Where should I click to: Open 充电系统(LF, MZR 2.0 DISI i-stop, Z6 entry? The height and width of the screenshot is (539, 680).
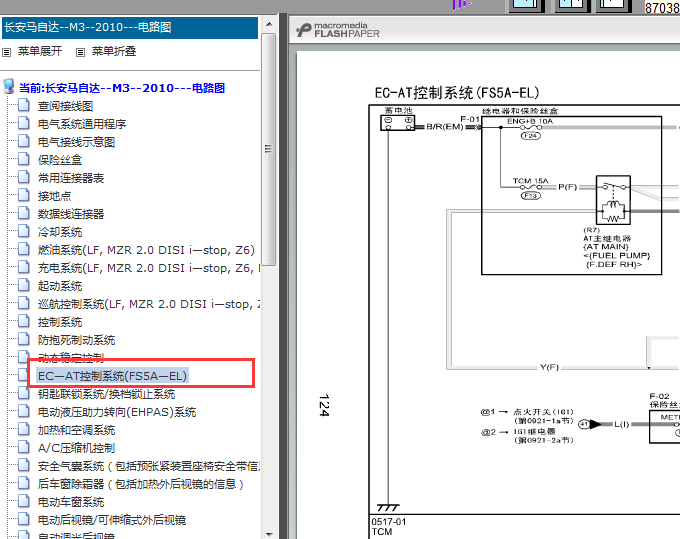point(149,268)
